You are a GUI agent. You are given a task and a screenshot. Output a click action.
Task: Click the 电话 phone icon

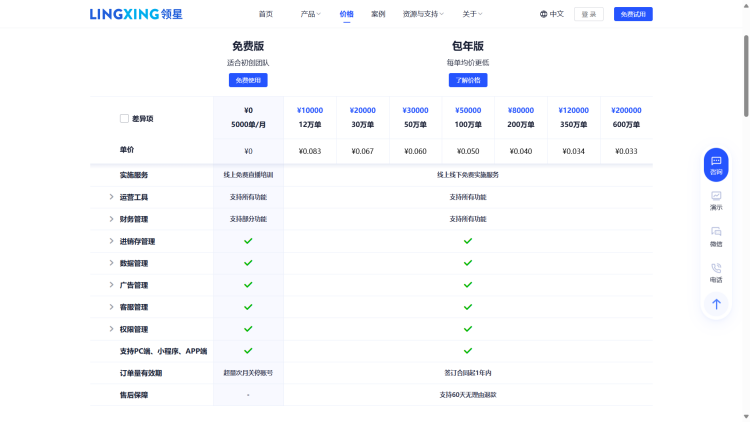point(716,268)
